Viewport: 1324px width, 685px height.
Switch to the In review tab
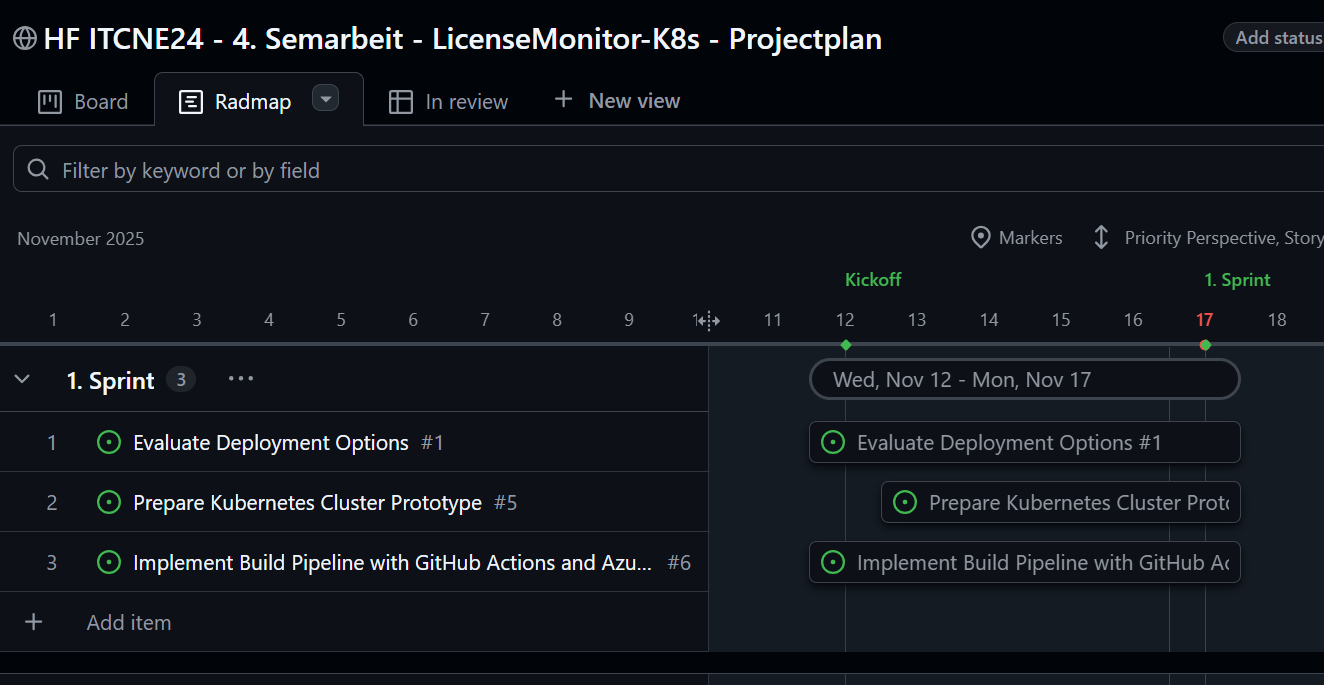[x=466, y=100]
